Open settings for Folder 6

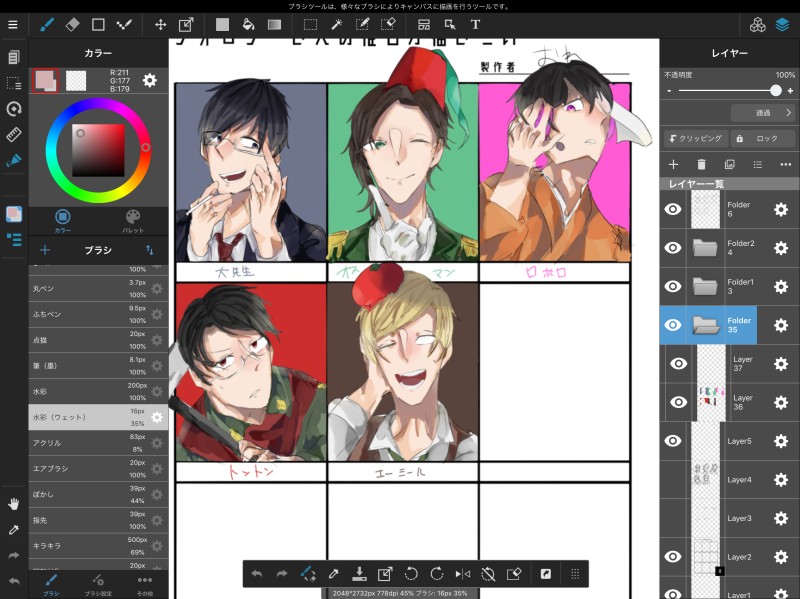pos(781,209)
